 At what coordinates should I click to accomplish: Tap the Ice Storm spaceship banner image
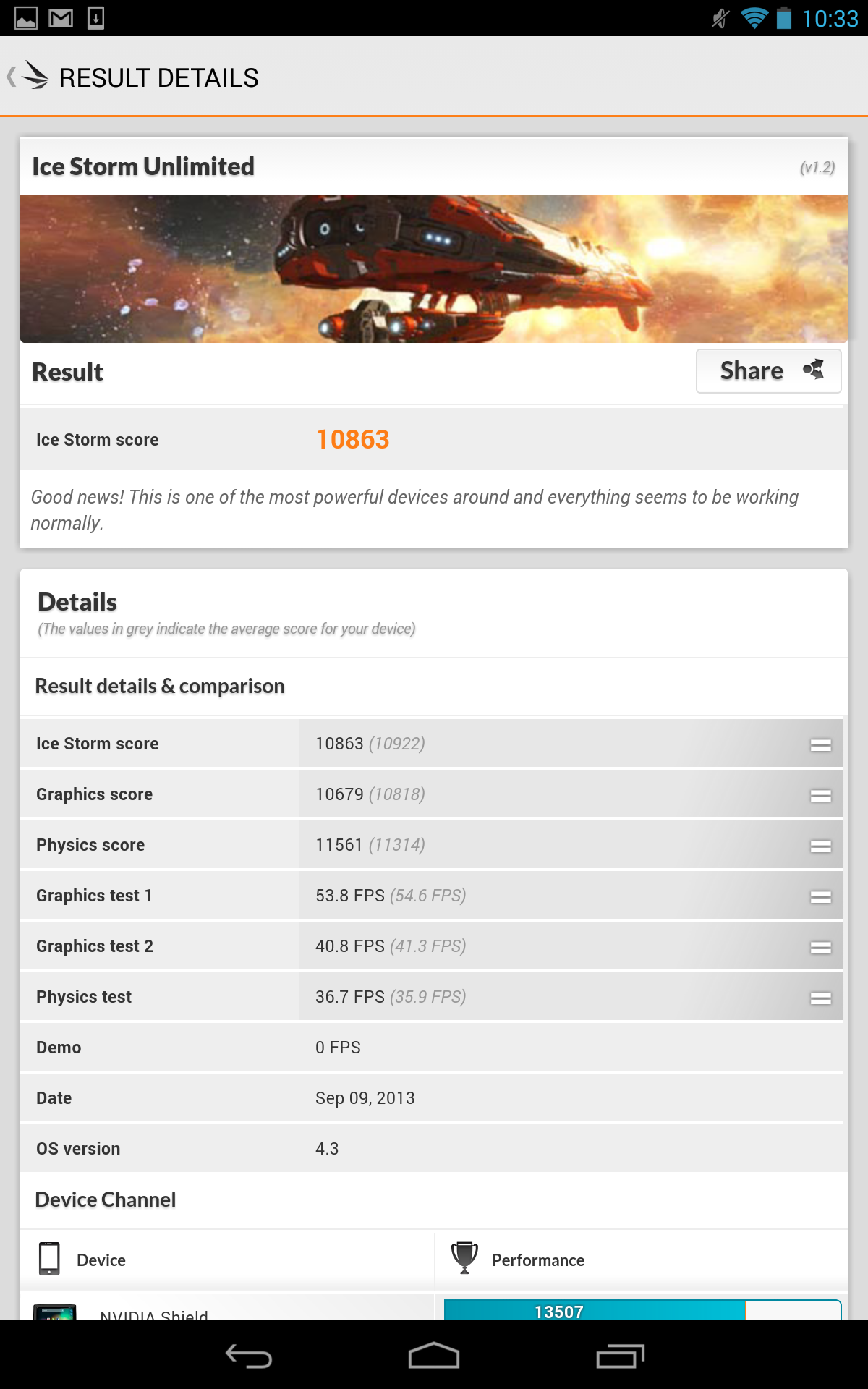click(x=434, y=269)
